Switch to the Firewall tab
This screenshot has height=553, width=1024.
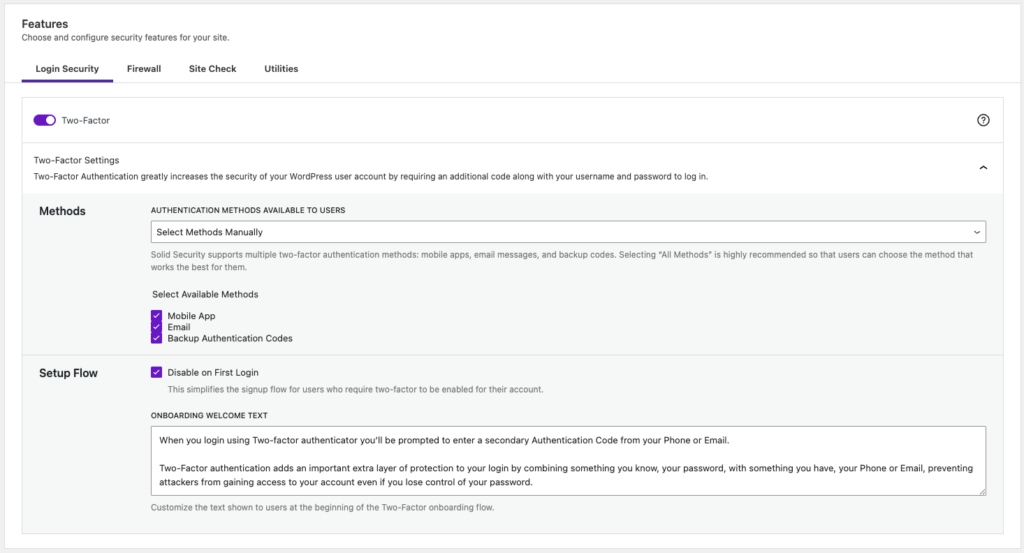pyautogui.click(x=144, y=69)
